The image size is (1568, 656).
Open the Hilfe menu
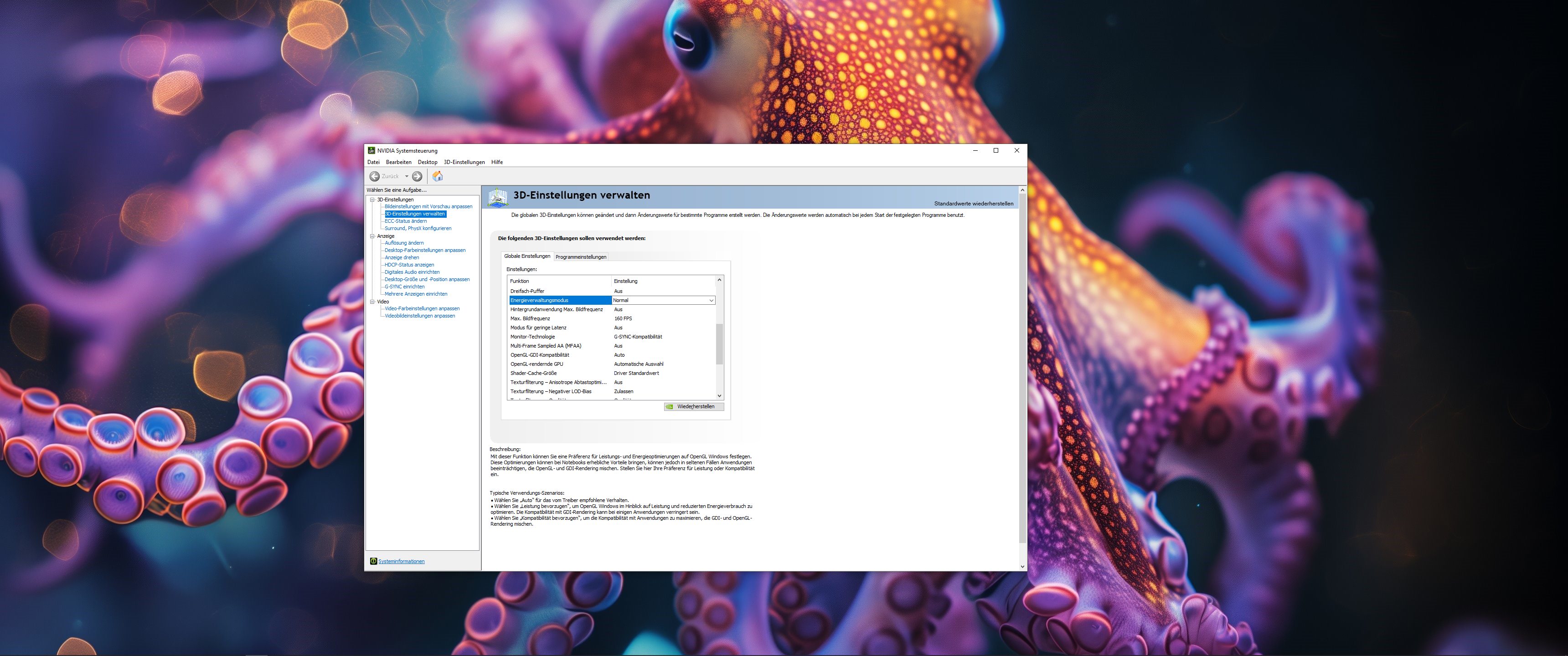497,163
